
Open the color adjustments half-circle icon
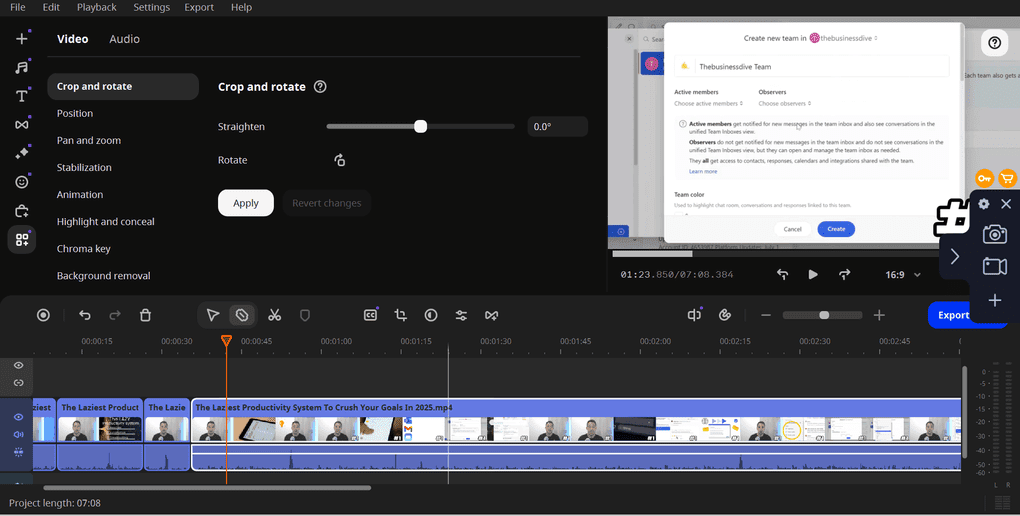tap(431, 315)
